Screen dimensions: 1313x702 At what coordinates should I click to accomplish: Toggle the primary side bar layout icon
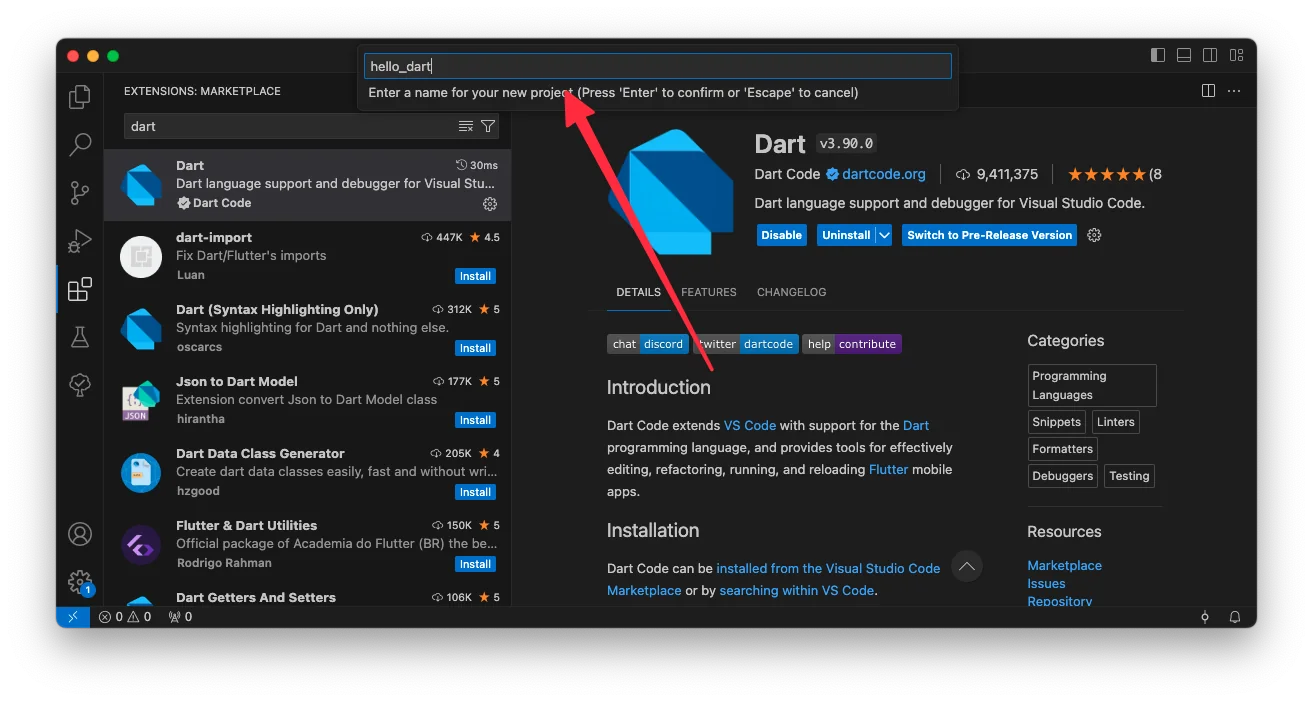coord(1158,55)
